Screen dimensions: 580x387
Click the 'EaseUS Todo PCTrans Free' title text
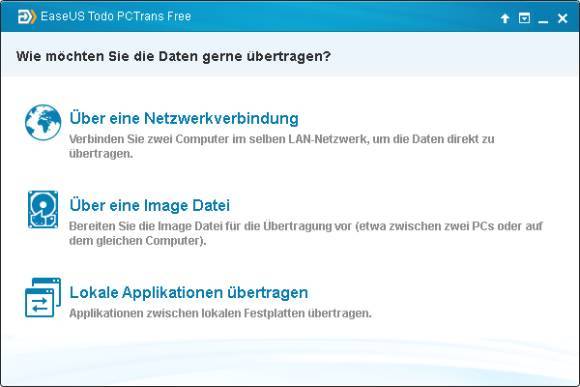[116, 16]
